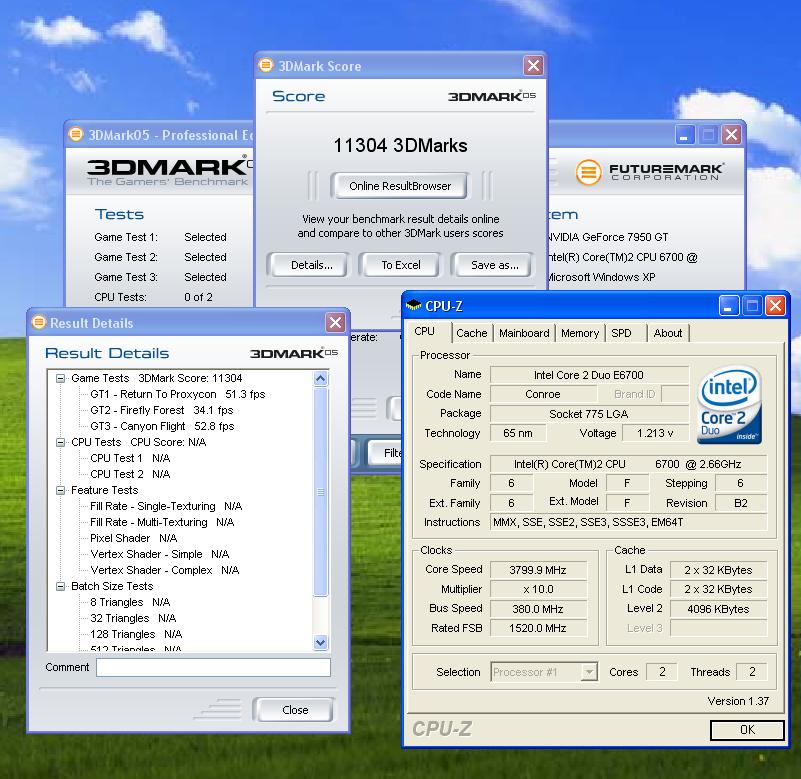Click the Result Details scrollbar thumb
The height and width of the screenshot is (779, 801).
321,491
